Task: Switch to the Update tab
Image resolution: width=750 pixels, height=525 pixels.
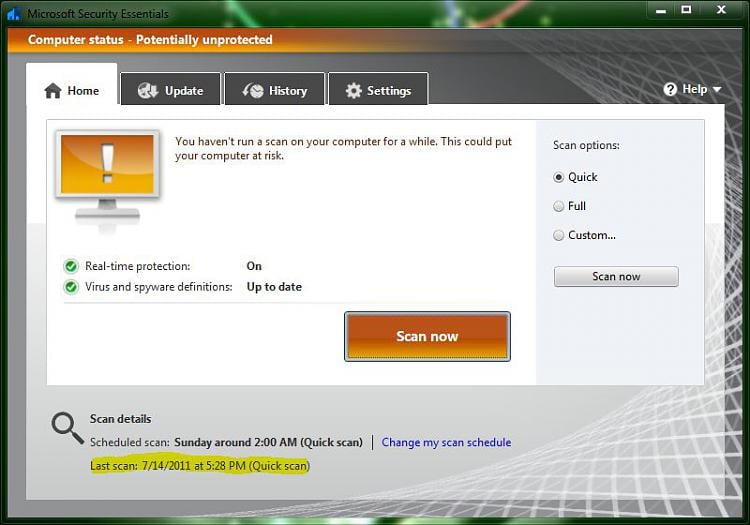Action: tap(171, 89)
